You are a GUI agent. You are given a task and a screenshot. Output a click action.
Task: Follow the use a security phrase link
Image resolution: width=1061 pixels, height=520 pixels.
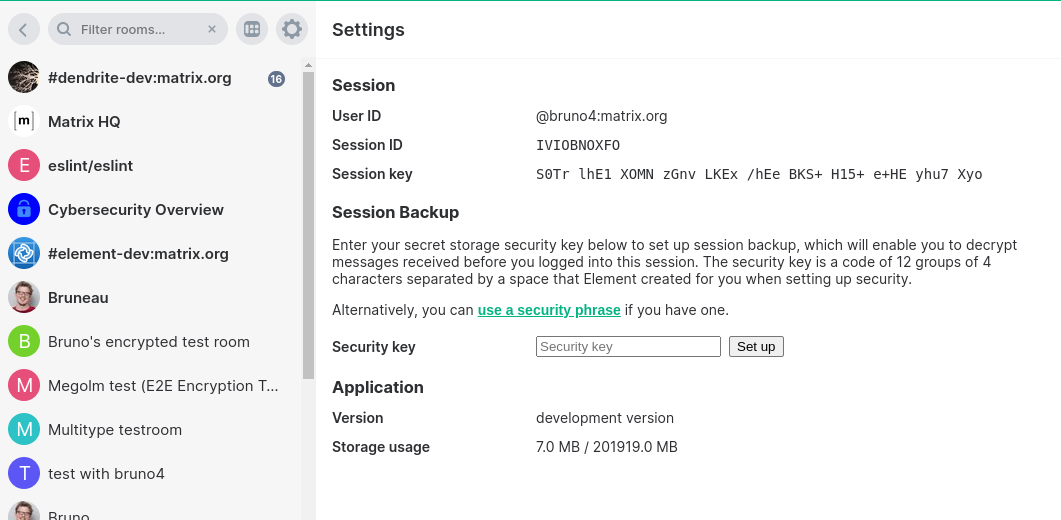tap(549, 310)
